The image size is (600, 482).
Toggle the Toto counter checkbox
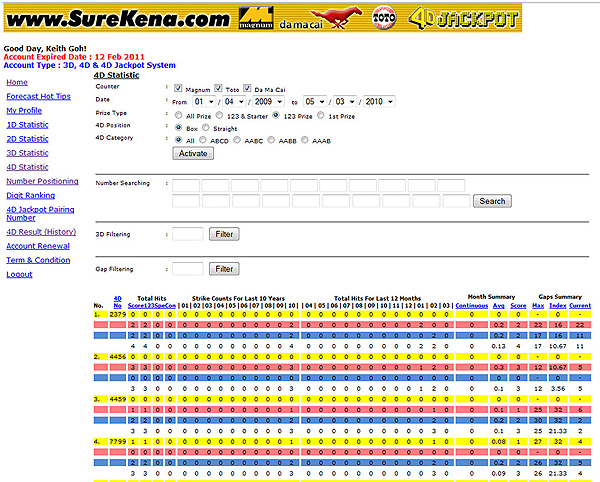(x=218, y=88)
